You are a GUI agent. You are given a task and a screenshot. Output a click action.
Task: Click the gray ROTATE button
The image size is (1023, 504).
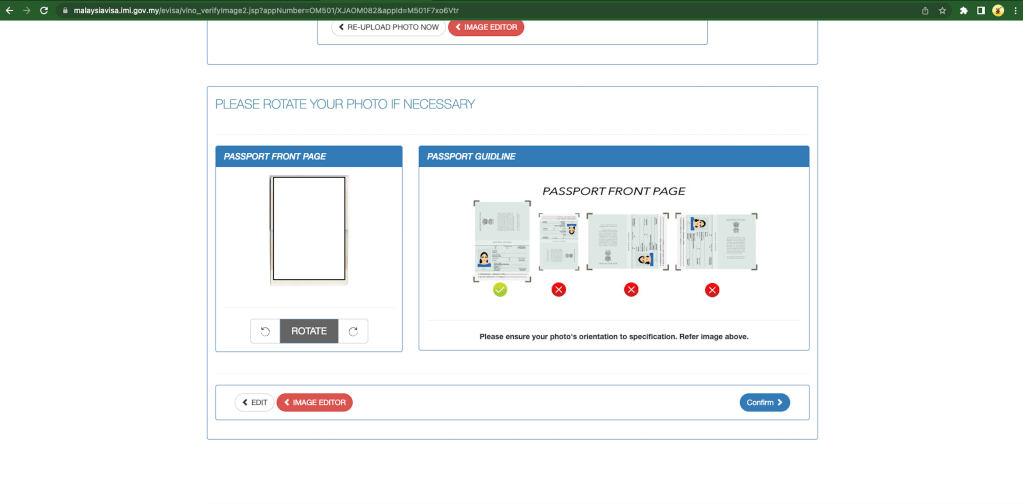tap(309, 331)
